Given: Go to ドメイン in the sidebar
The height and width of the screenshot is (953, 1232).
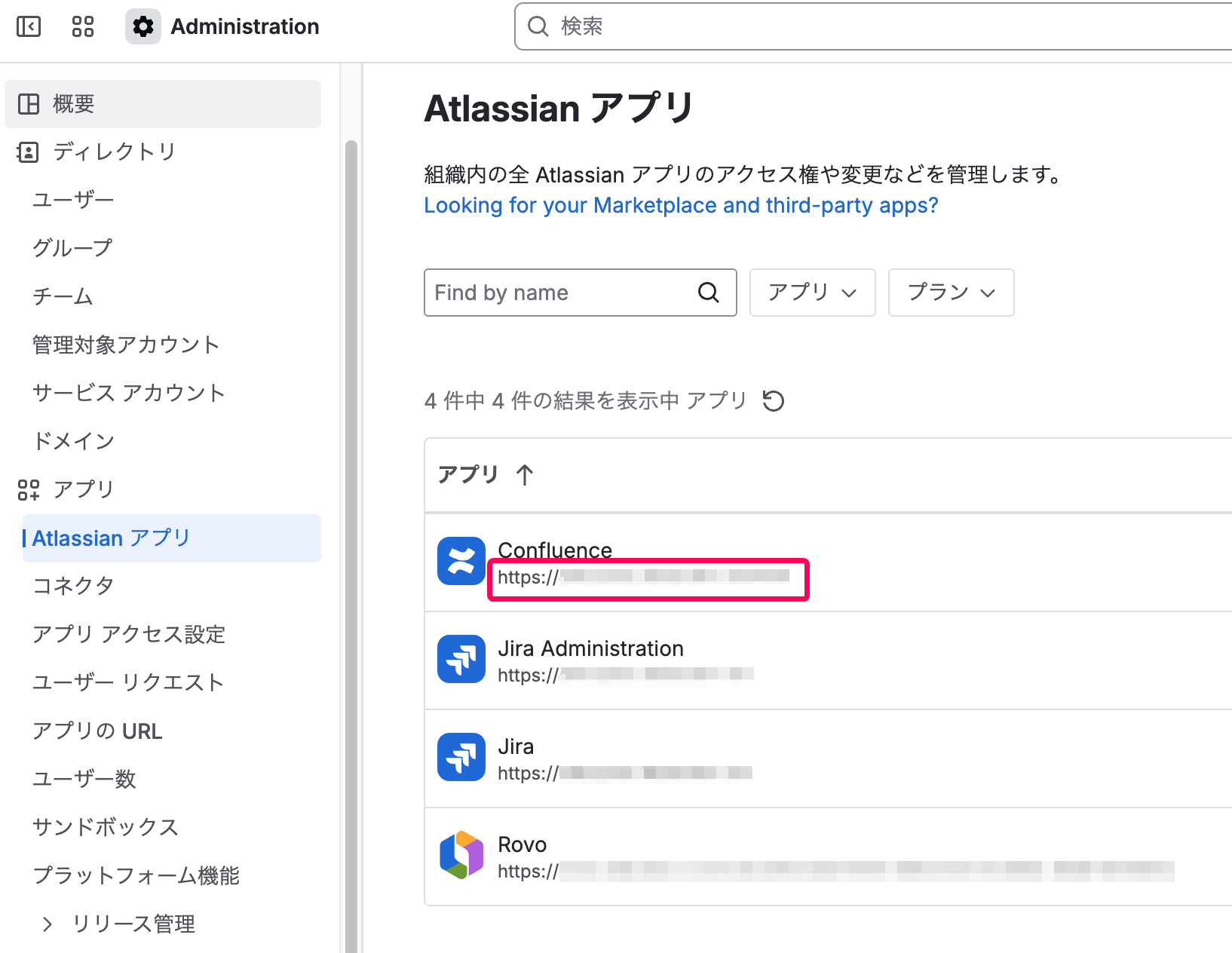Looking at the screenshot, I should 73,442.
